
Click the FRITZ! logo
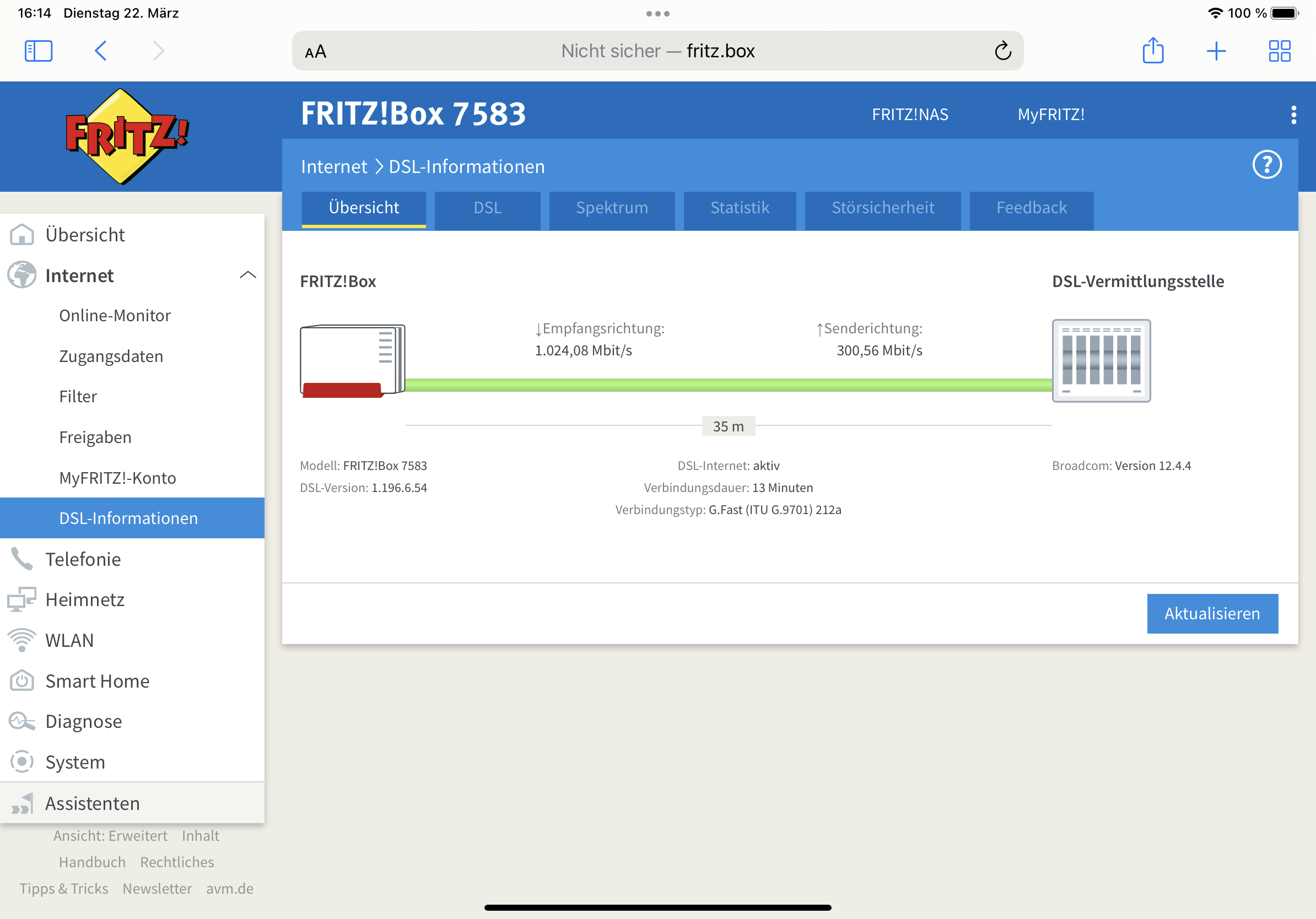[x=126, y=136]
